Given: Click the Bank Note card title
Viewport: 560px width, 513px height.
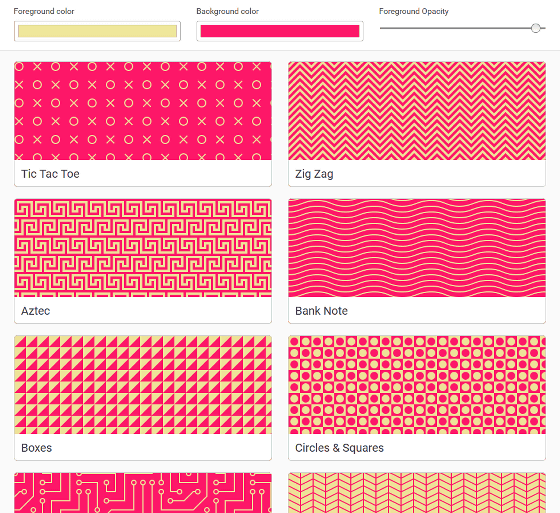Looking at the screenshot, I should click(321, 311).
